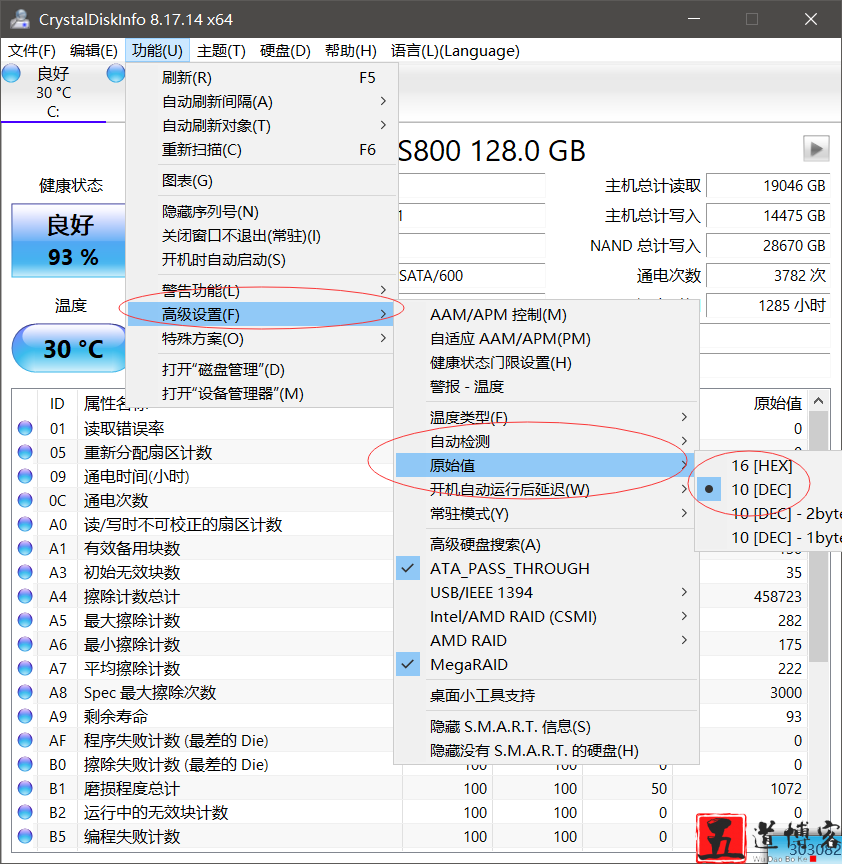Open the 温度类型(F) submenu
Image resolution: width=842 pixels, height=864 pixels.
[x=546, y=418]
